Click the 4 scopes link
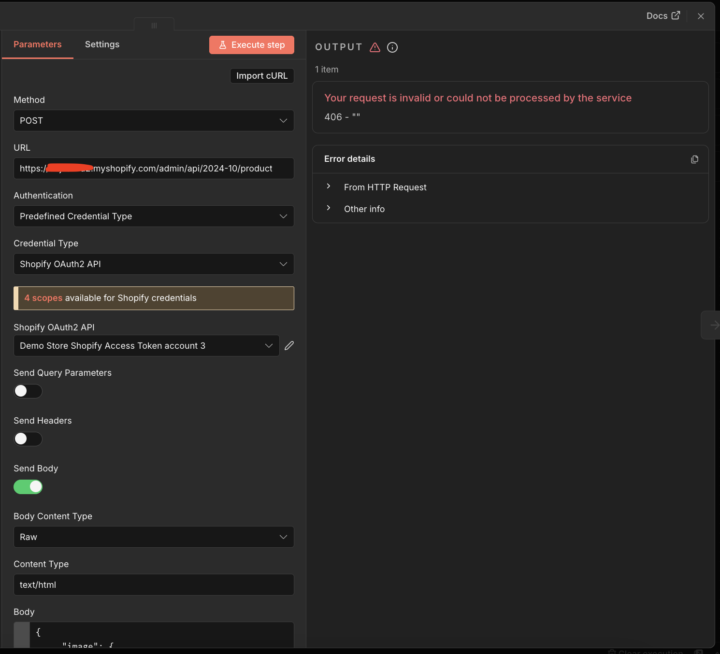This screenshot has height=654, width=720. tap(43, 298)
